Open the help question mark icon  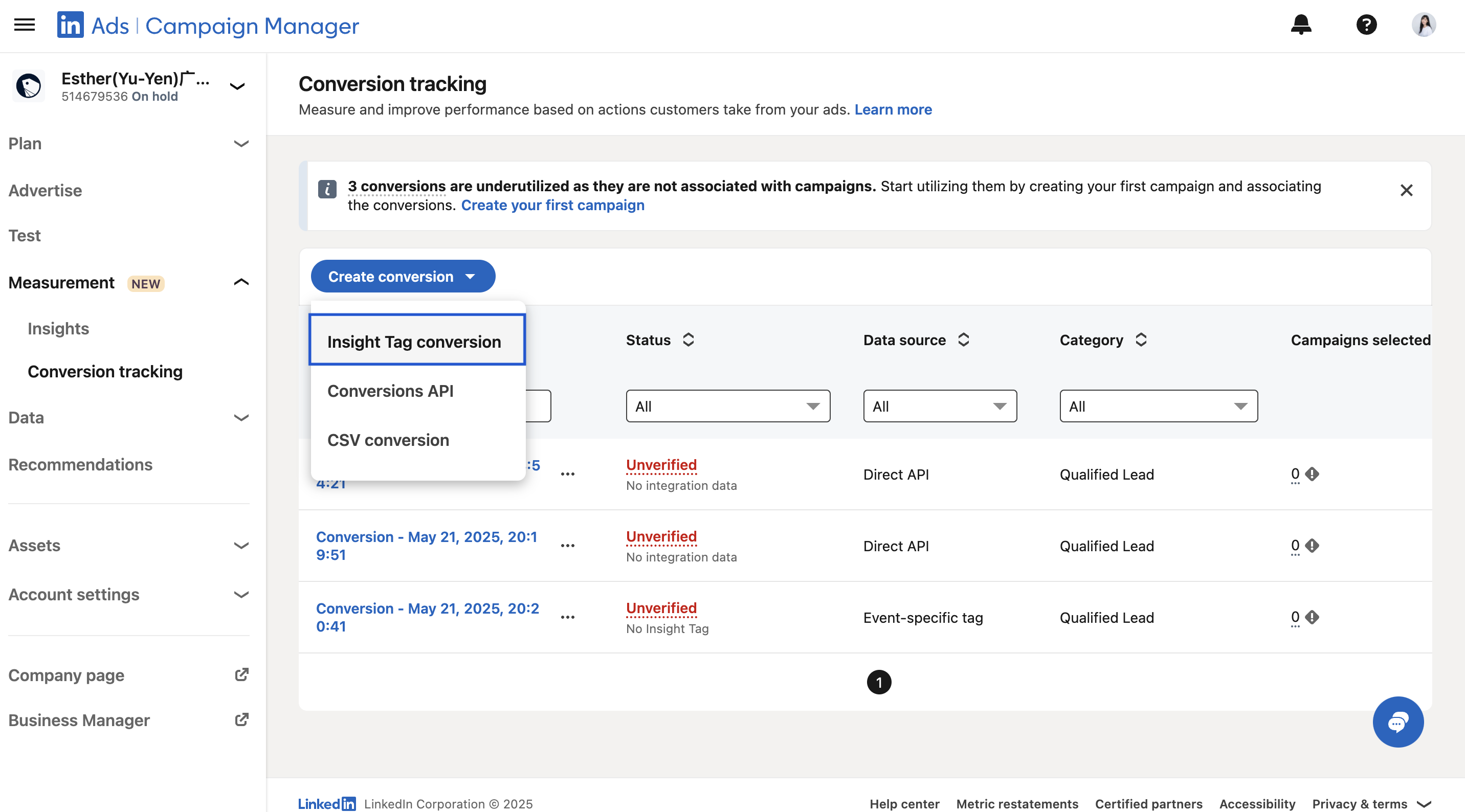pos(1366,25)
